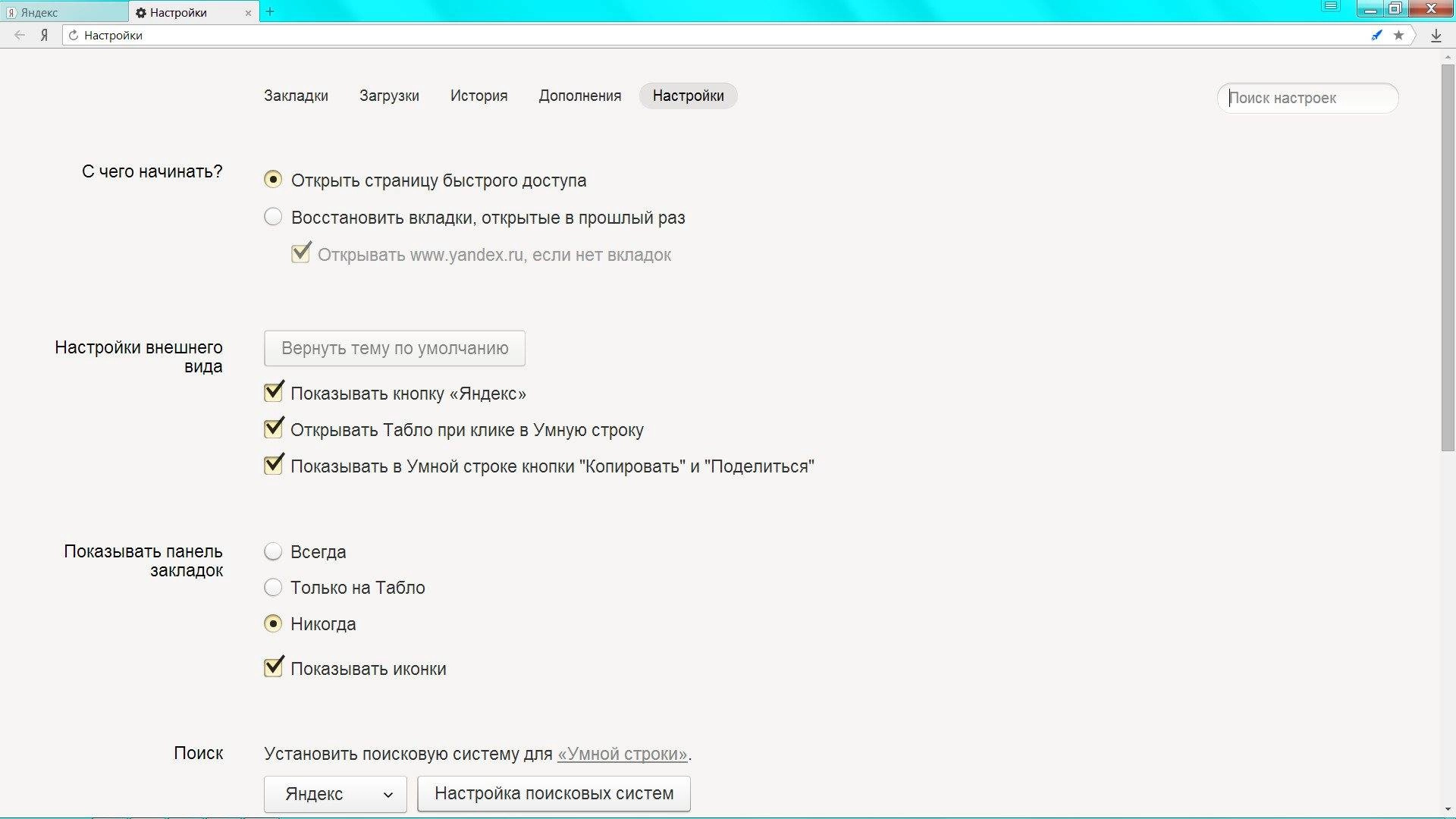Toggle Открывать www.yandex.ru, если нет вкладок
The image size is (1456, 819).
click(x=301, y=253)
